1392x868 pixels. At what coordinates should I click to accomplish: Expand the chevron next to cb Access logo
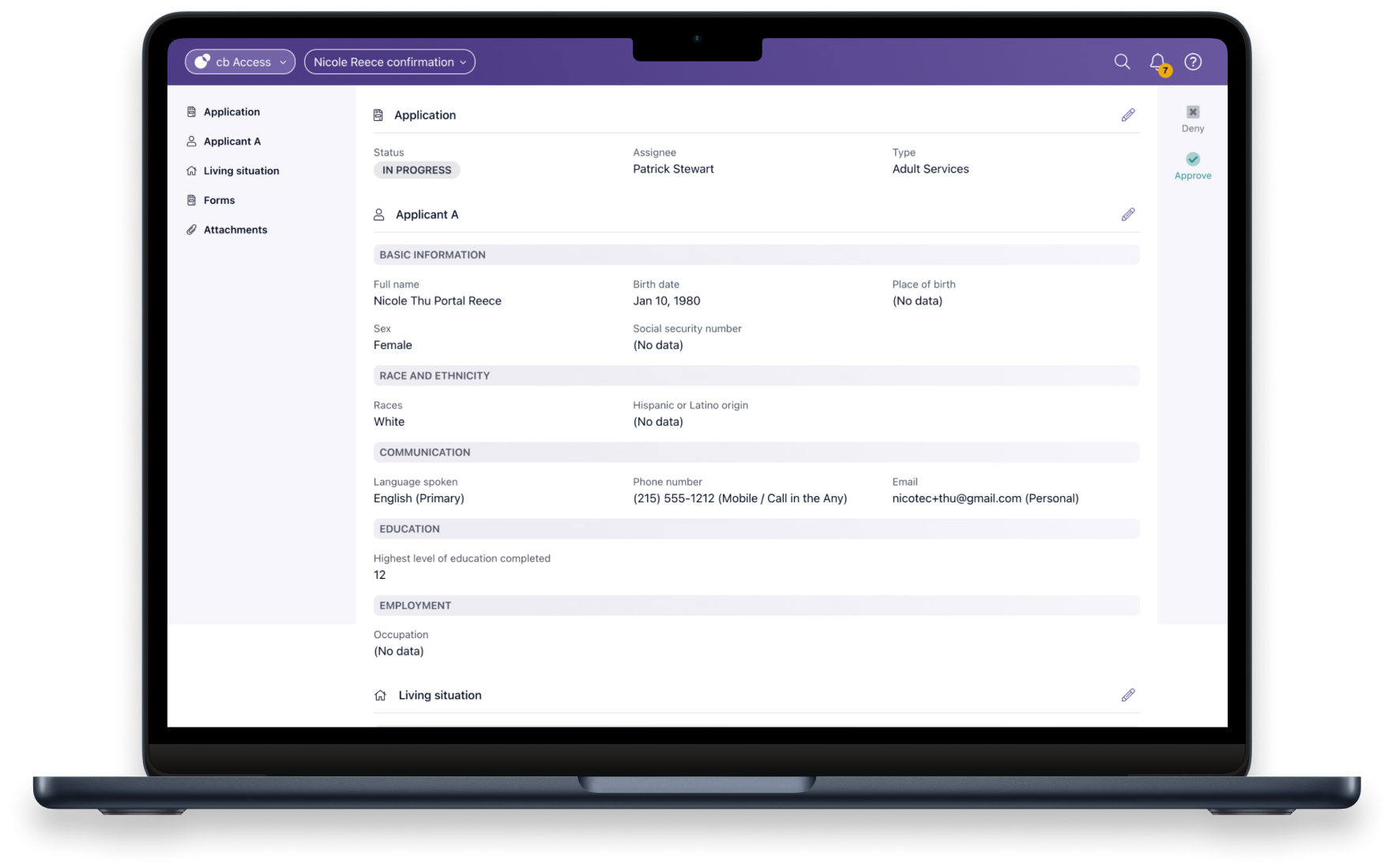(282, 62)
